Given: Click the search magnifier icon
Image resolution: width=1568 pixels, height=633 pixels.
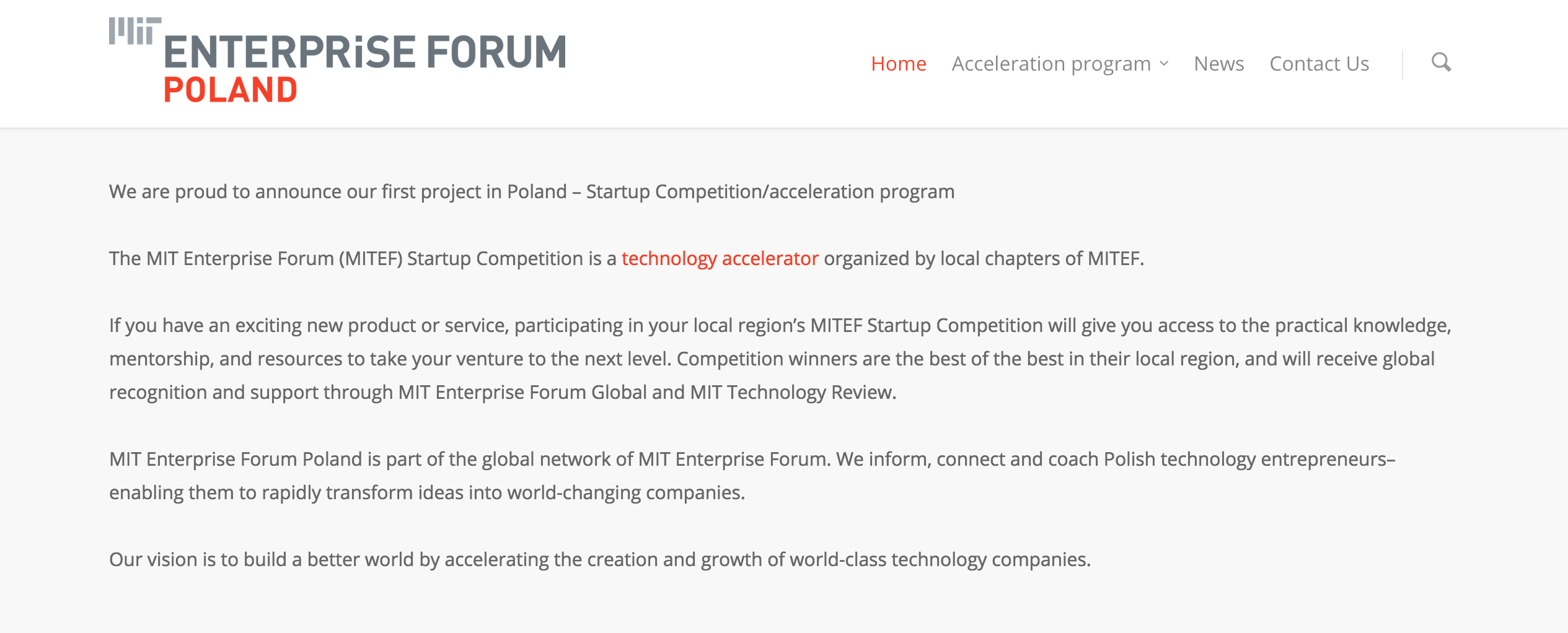Looking at the screenshot, I should 1441,63.
